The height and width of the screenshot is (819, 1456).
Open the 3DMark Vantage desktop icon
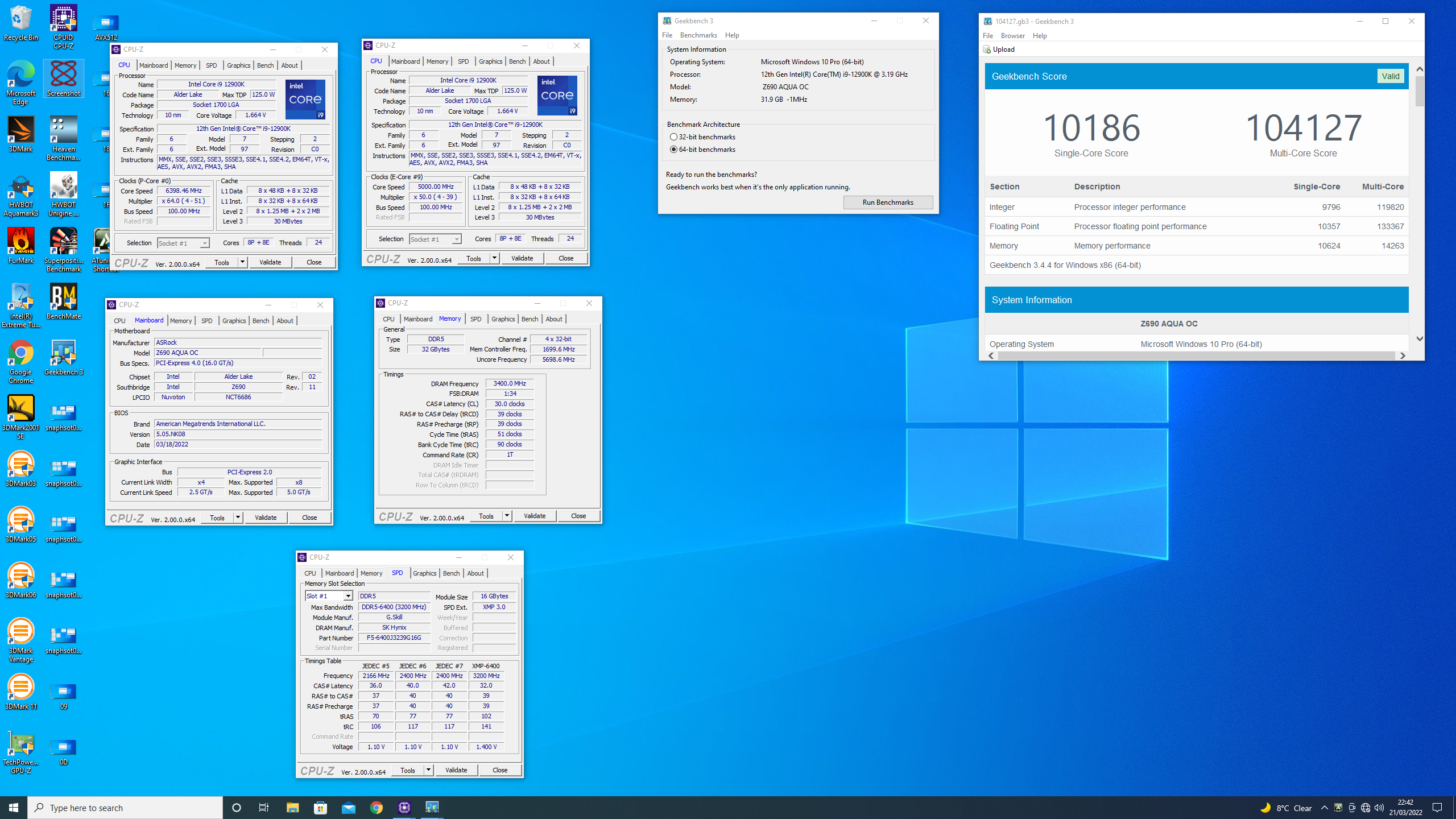(x=21, y=640)
